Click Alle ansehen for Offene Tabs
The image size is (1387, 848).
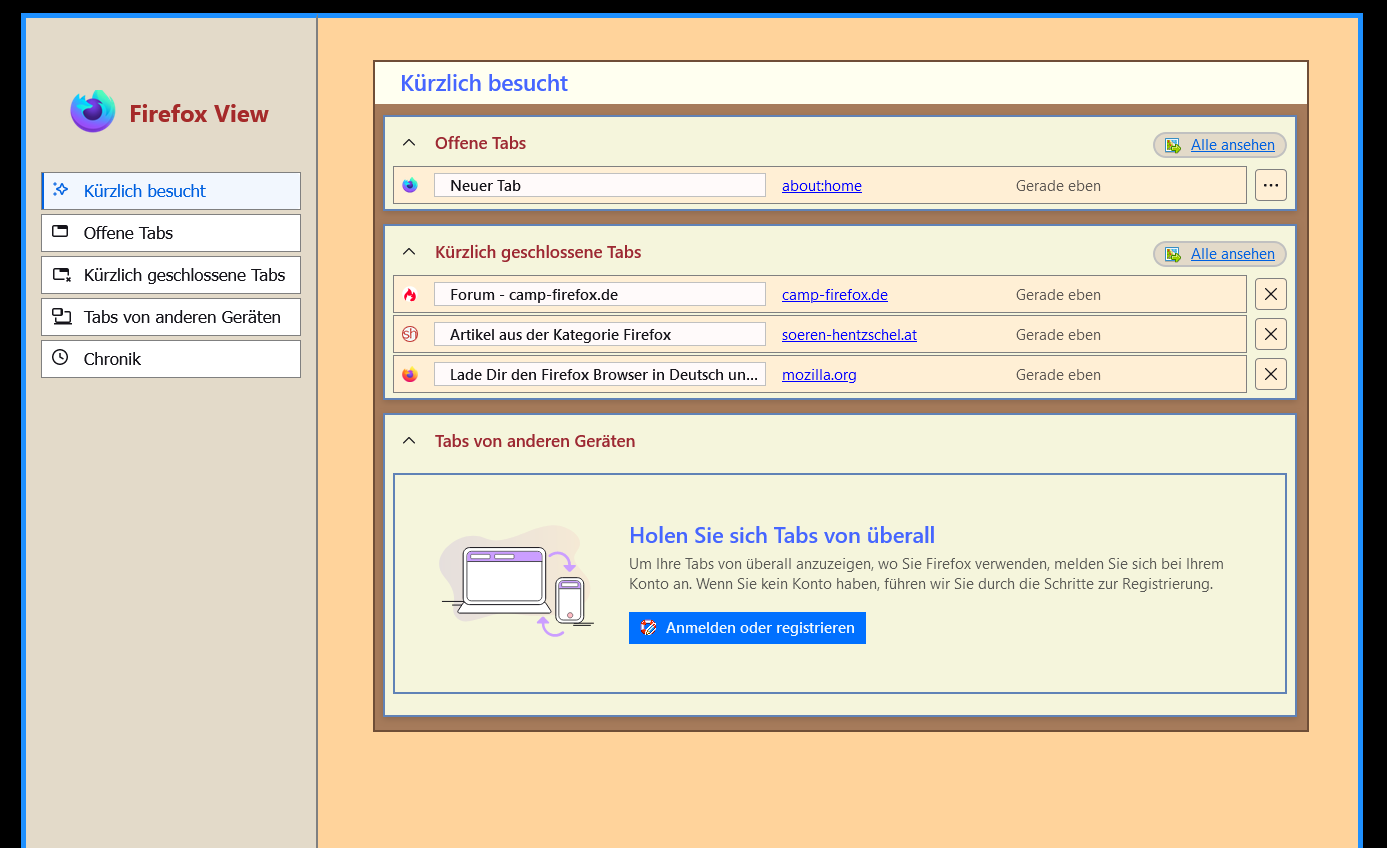pos(1231,145)
